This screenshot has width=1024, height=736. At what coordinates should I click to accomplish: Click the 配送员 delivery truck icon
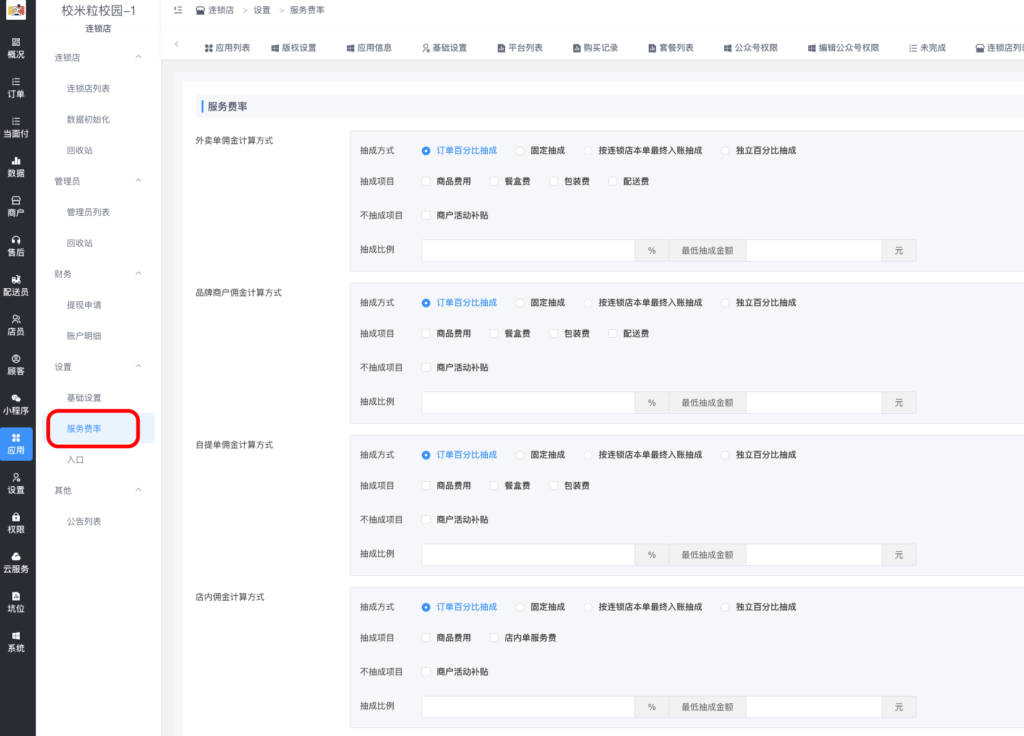(16, 285)
